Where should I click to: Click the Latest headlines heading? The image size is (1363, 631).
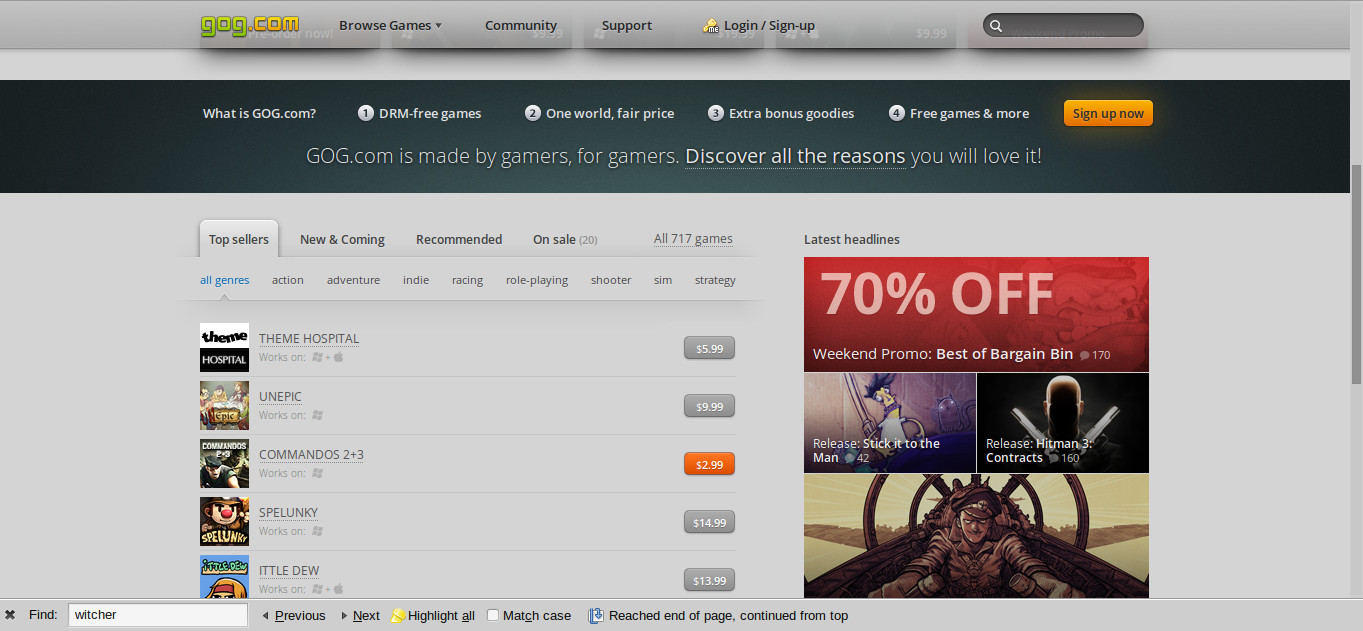coord(852,239)
